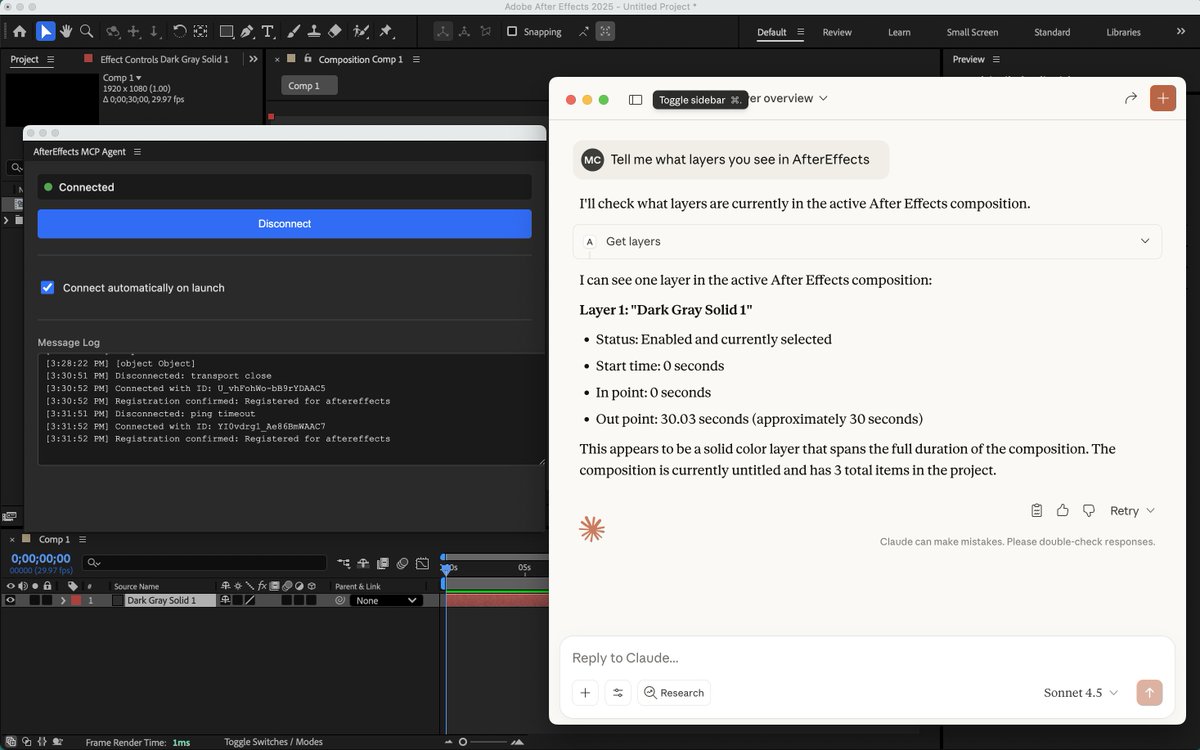1200x750 pixels.
Task: Click the red label color swatch of layer 1
Action: point(76,601)
